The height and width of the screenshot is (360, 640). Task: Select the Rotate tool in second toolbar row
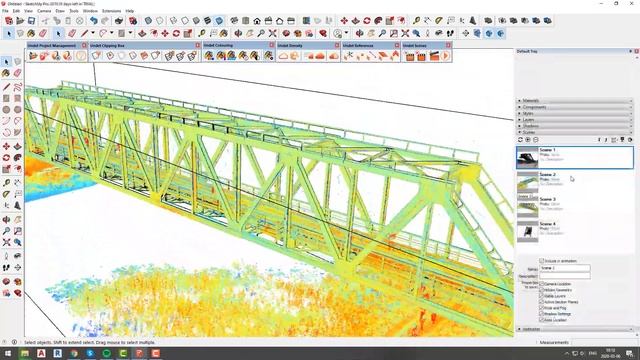[x=176, y=33]
